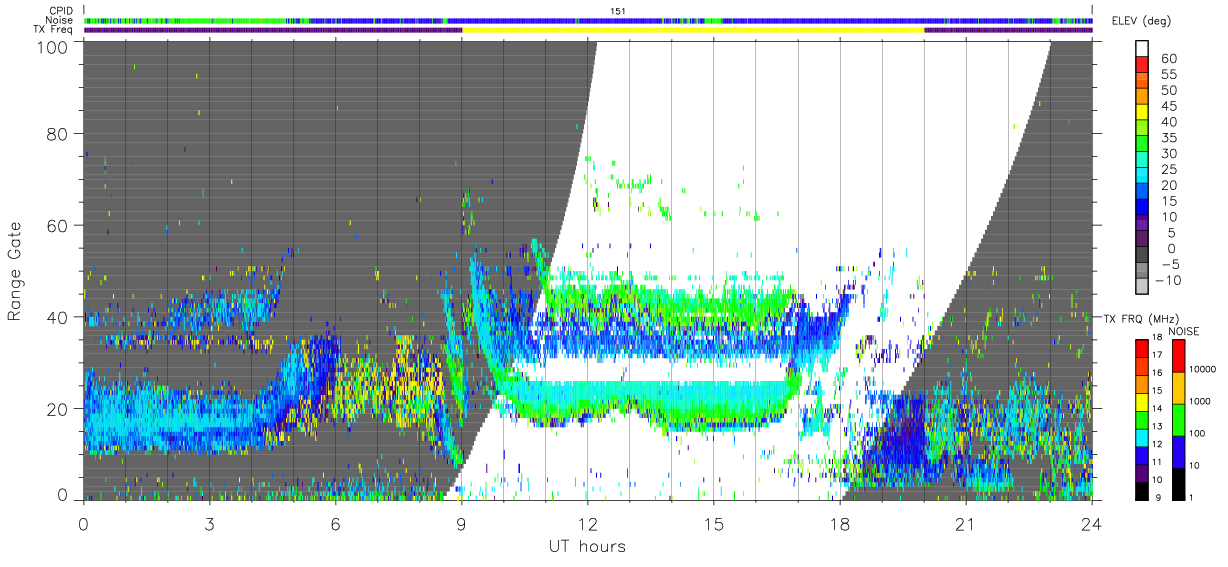Click x-axis tick label 15
The image size is (1228, 567).
tap(713, 523)
